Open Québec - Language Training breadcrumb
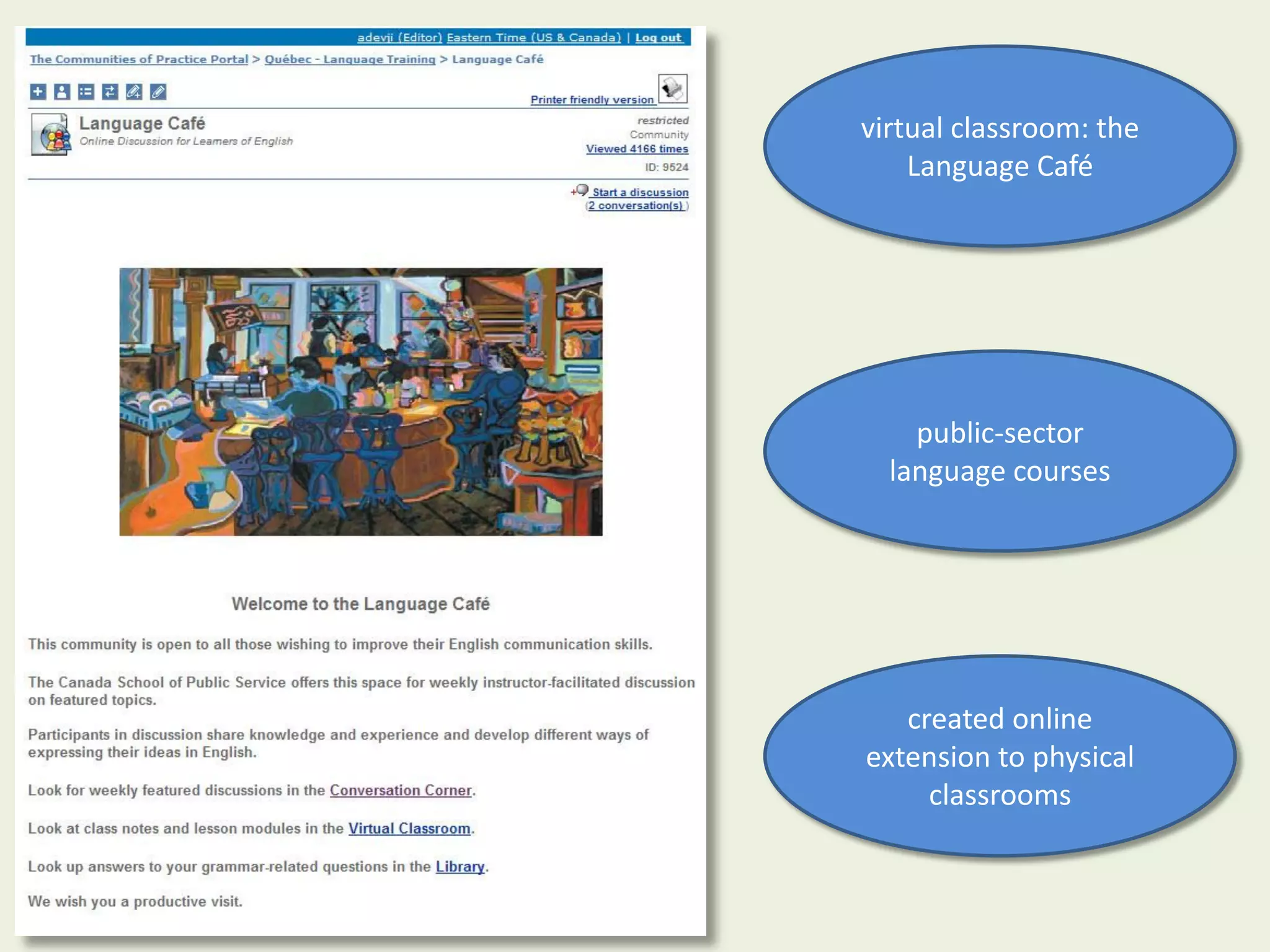1270x952 pixels. click(350, 59)
